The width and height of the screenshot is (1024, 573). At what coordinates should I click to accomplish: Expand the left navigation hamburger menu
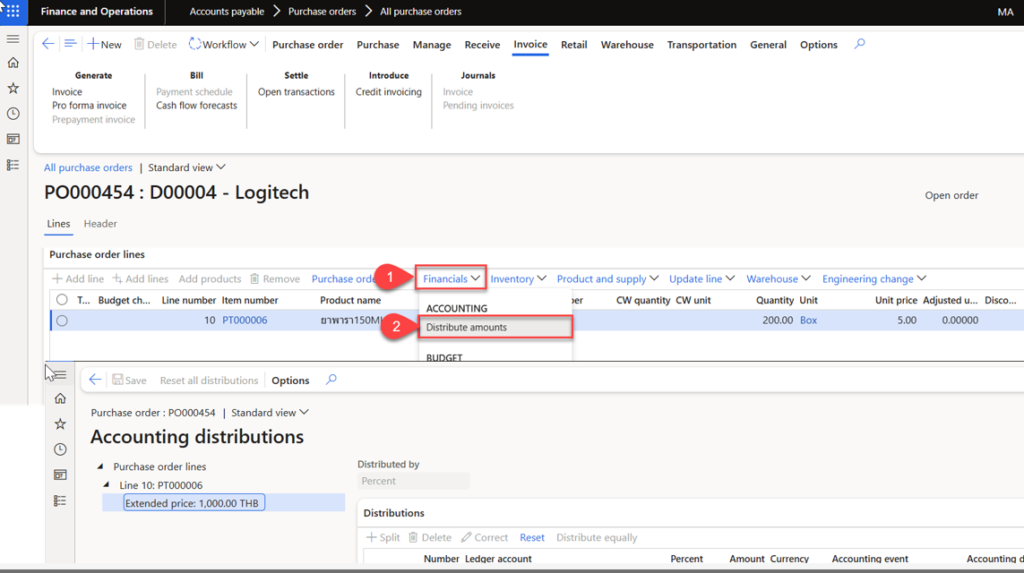[12, 39]
